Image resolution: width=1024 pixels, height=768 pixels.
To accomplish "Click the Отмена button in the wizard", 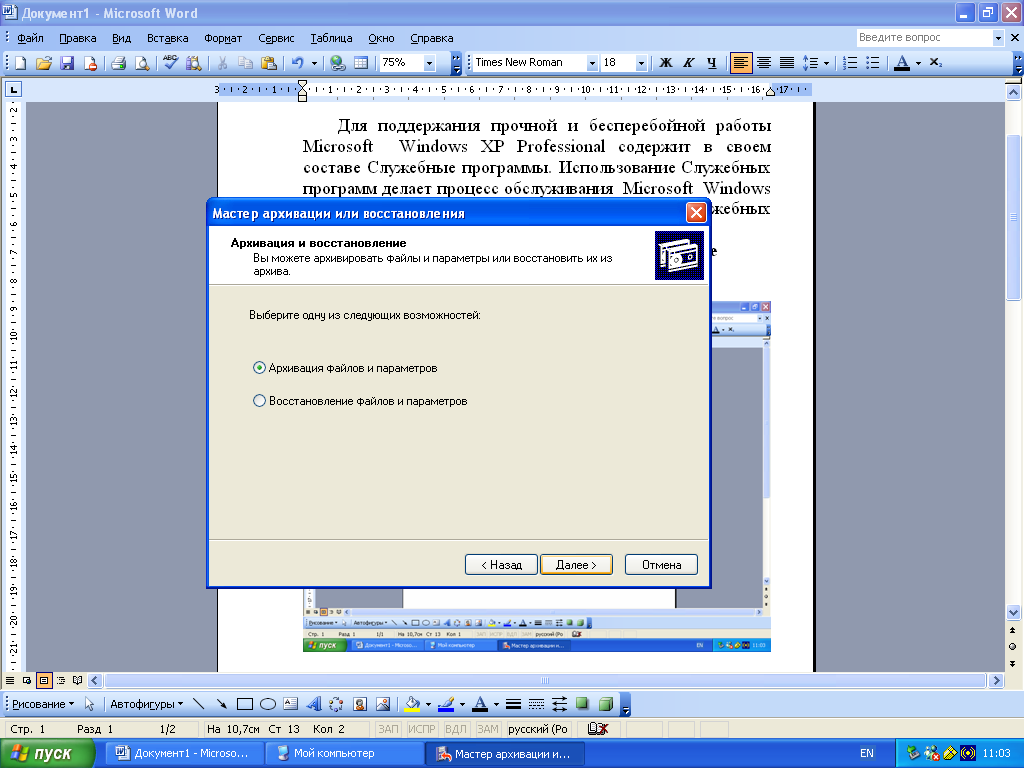I will tap(661, 565).
